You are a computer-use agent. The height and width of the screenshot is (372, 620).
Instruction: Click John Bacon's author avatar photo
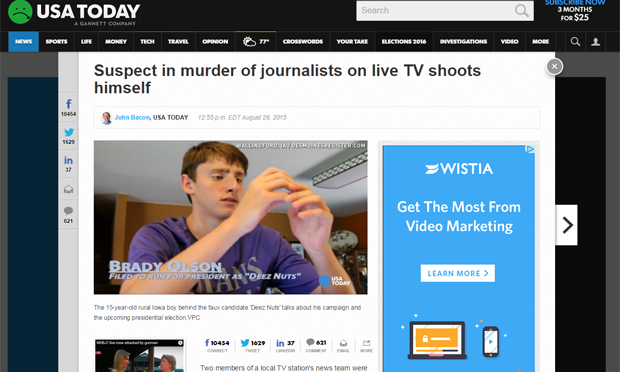[106, 118]
